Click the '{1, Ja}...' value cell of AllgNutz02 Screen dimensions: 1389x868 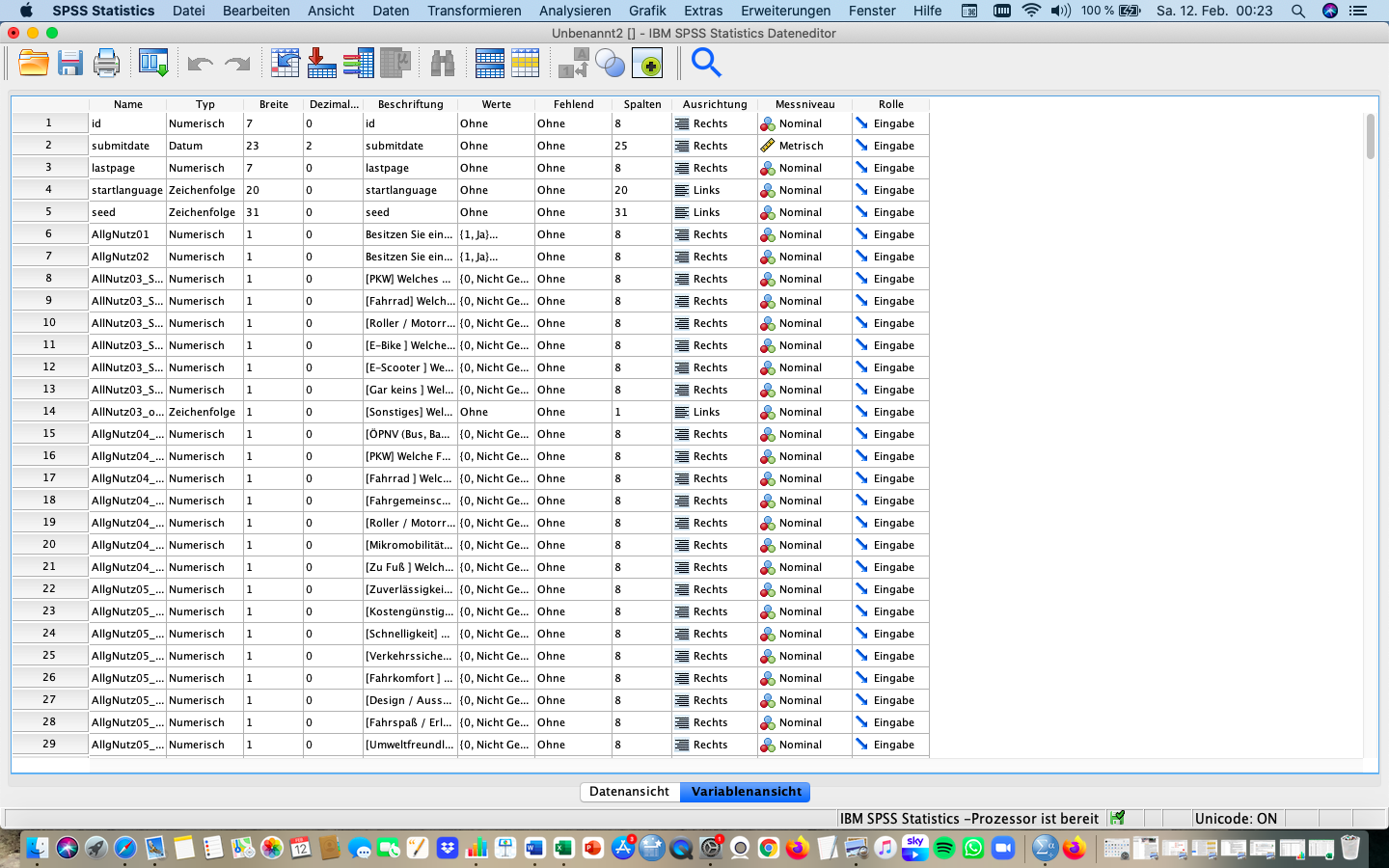[x=496, y=257]
